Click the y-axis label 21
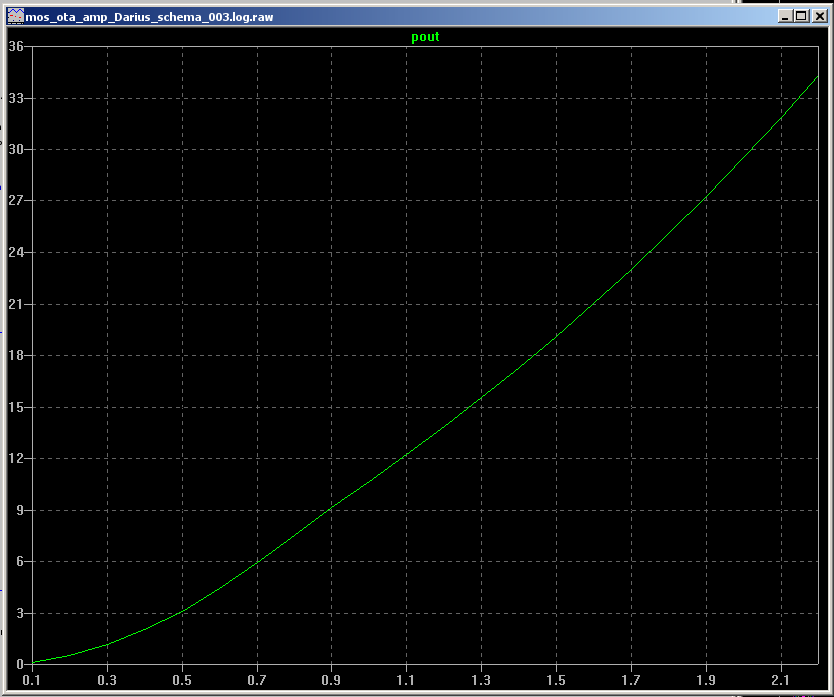Image resolution: width=834 pixels, height=697 pixels. (x=16, y=304)
